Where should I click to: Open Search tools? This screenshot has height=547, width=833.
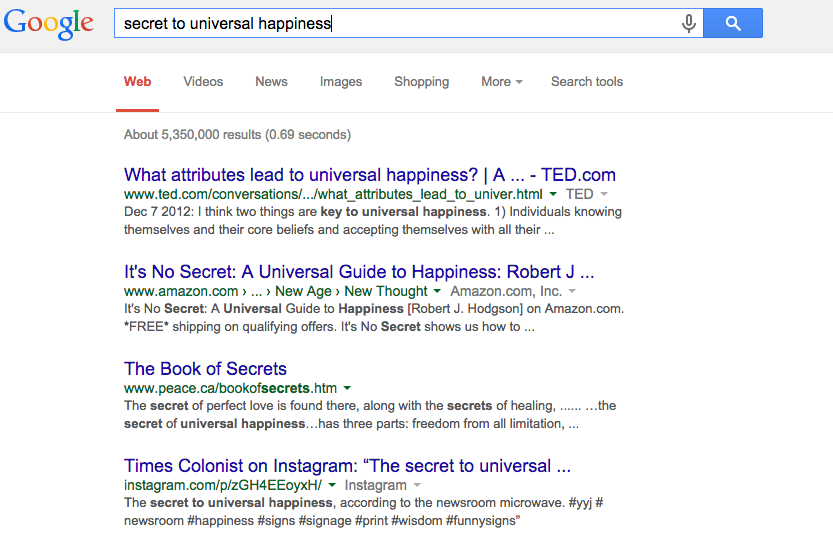[586, 82]
